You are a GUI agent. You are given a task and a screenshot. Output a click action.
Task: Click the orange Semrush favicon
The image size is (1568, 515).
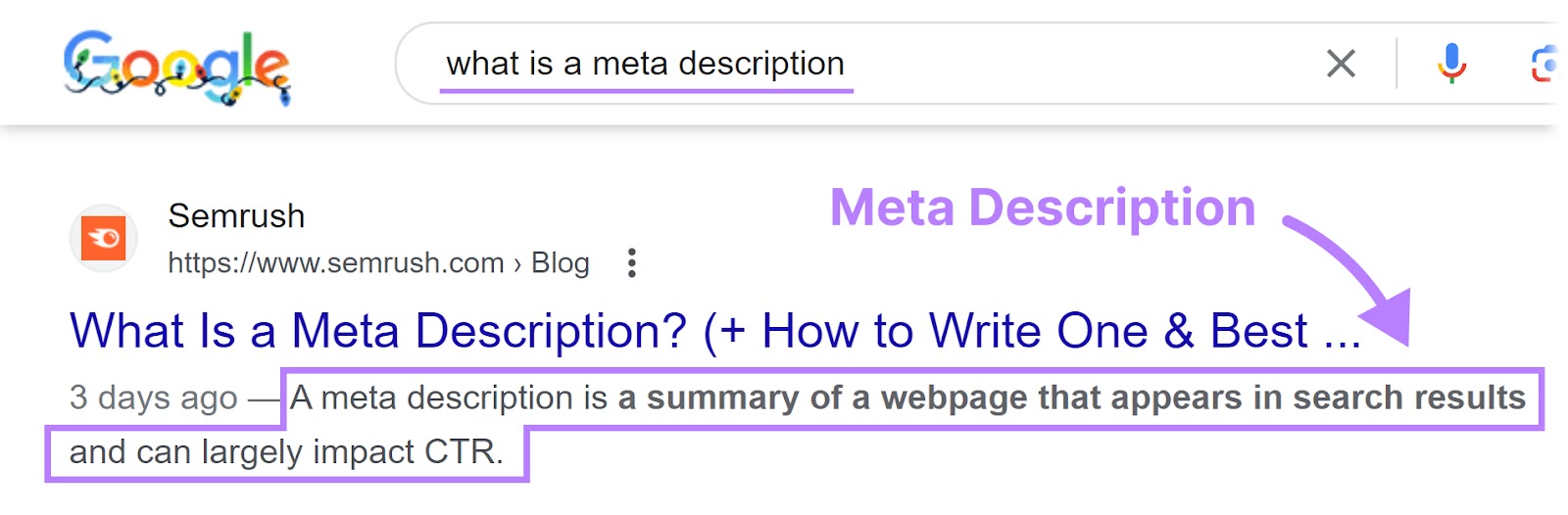(x=103, y=238)
